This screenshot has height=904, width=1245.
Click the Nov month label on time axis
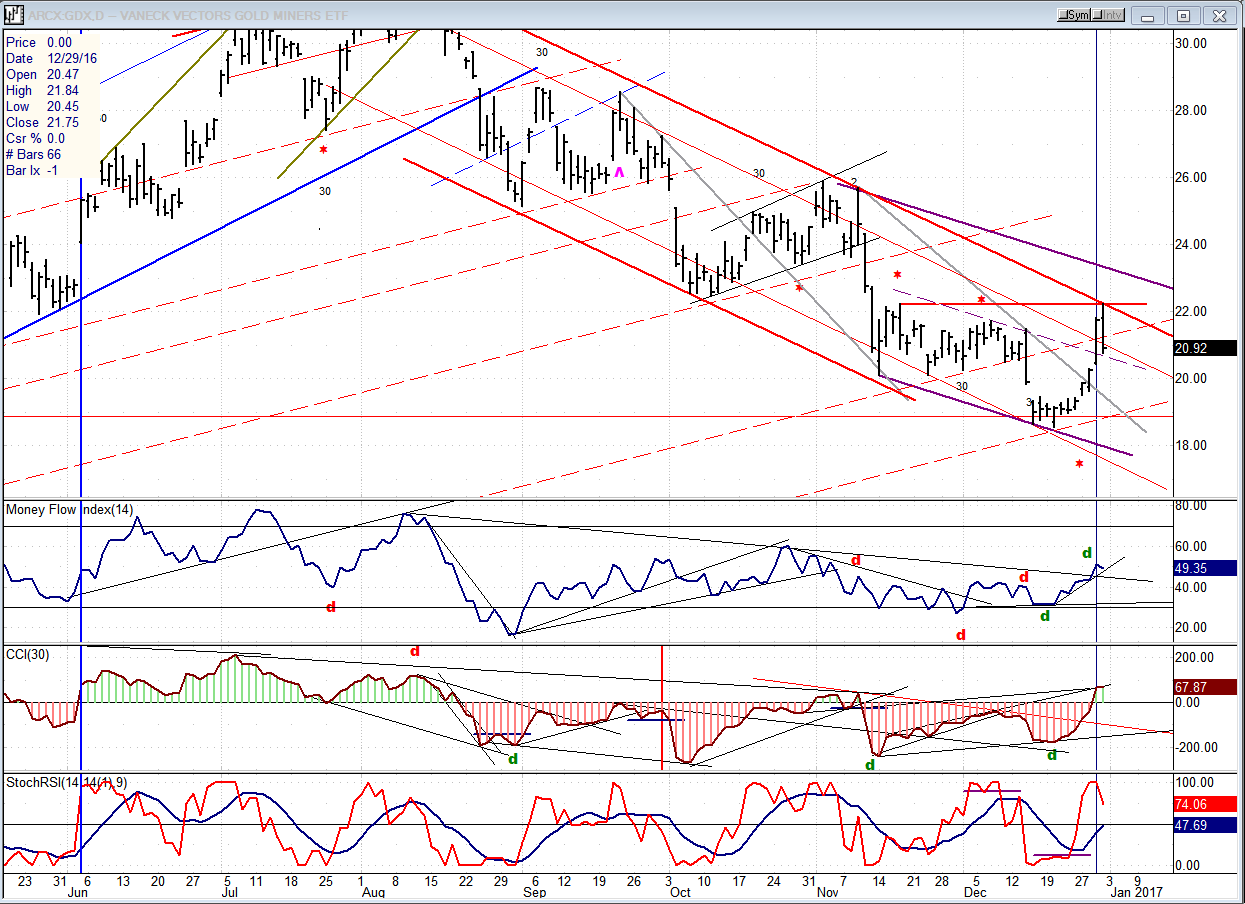(828, 893)
